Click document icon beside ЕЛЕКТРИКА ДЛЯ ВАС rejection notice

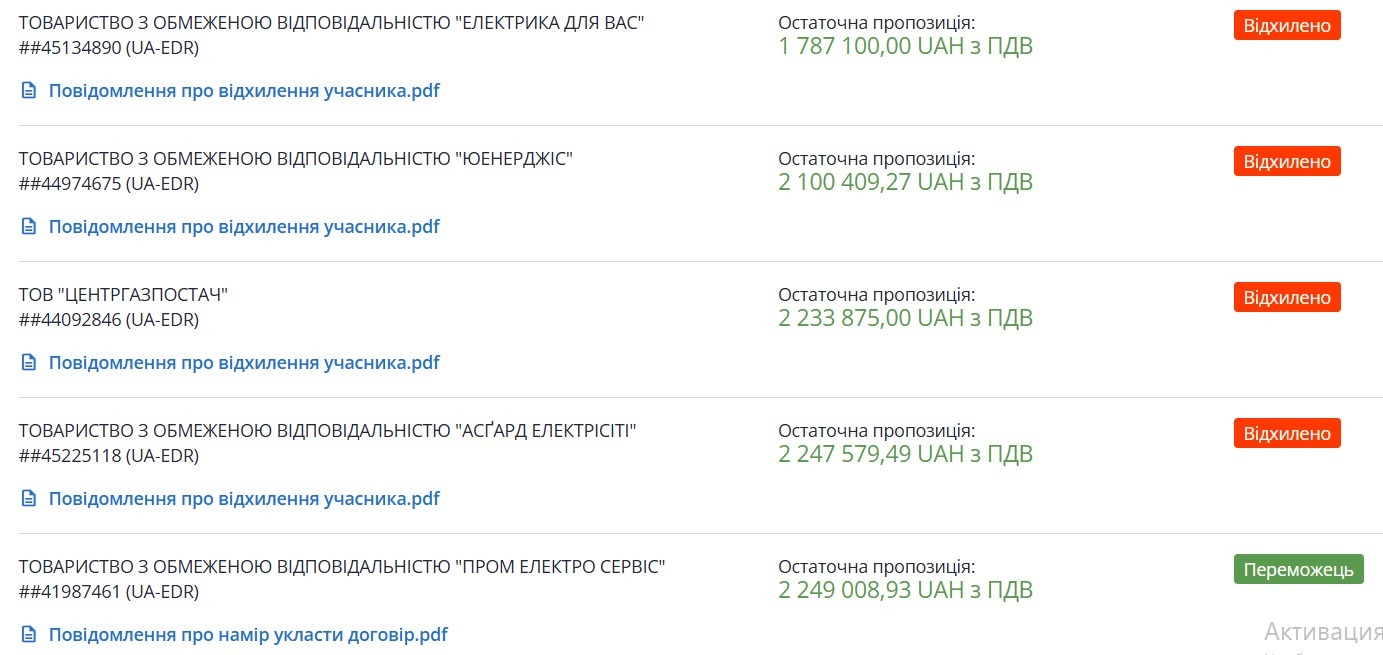pyautogui.click(x=29, y=91)
